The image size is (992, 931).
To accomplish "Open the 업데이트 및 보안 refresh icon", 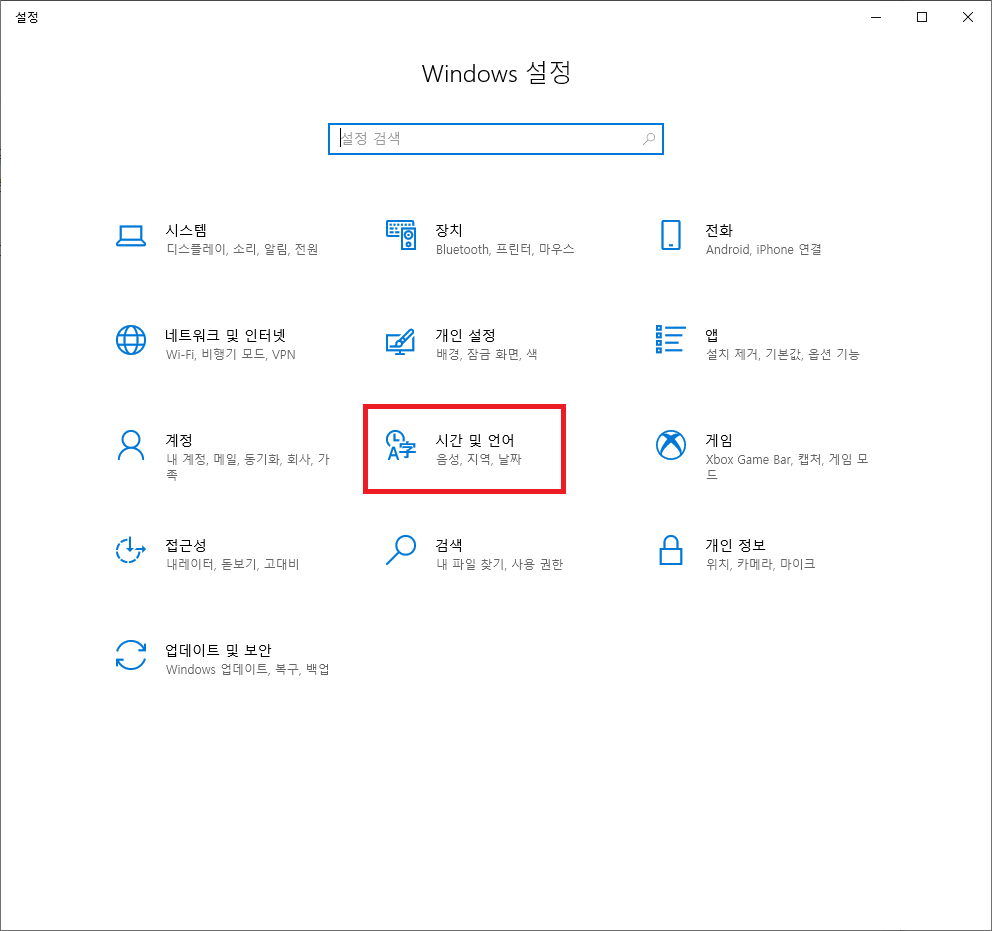I will point(131,655).
